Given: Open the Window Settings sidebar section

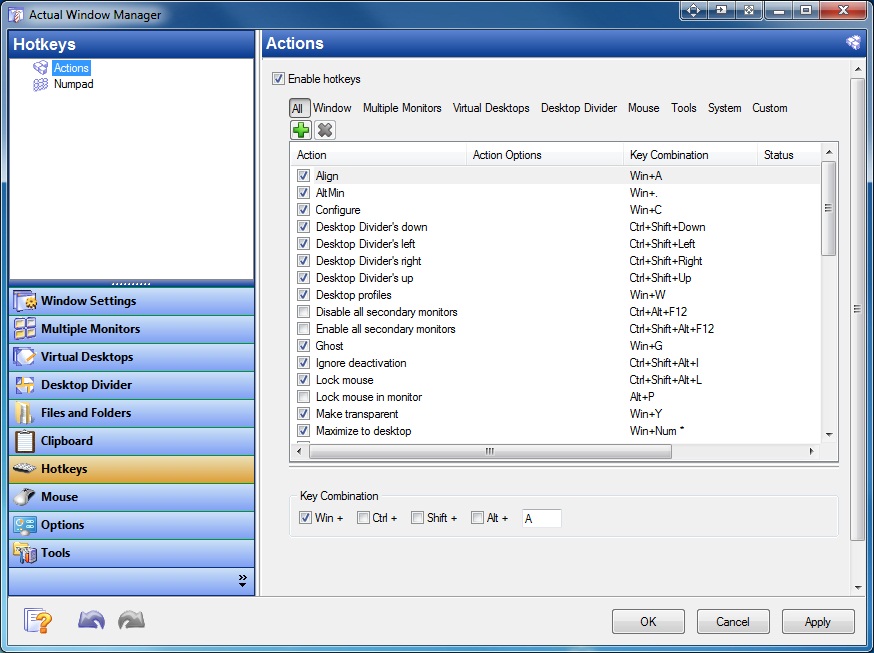Looking at the screenshot, I should point(132,301).
